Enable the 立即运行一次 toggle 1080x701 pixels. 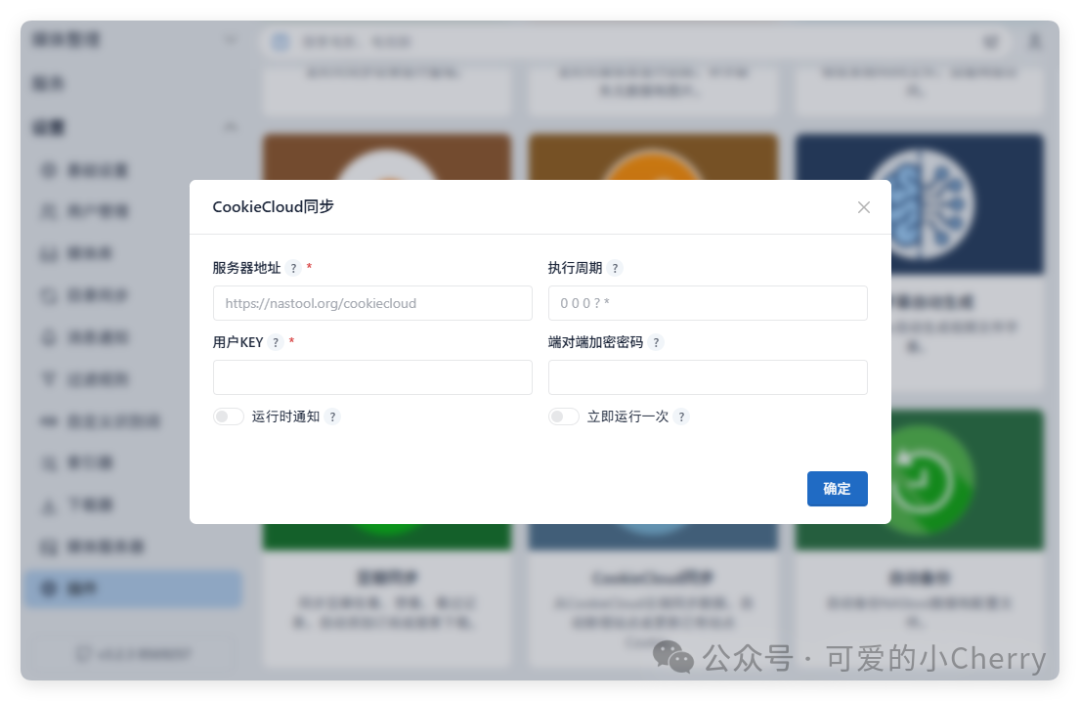point(563,416)
